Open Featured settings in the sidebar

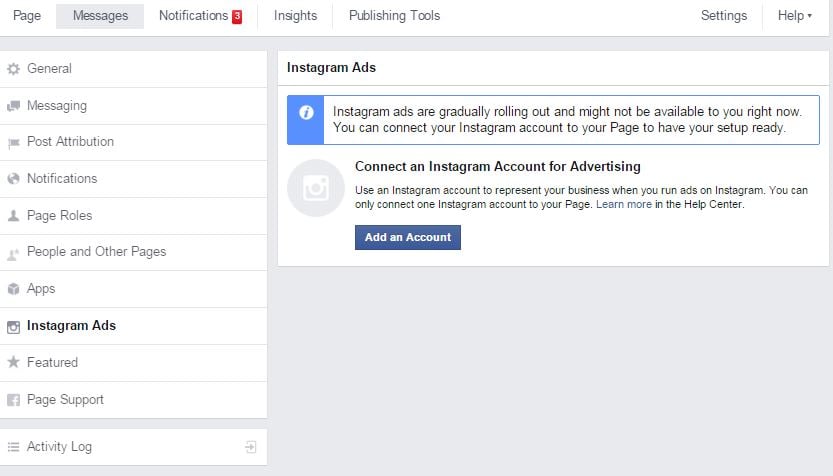click(133, 363)
